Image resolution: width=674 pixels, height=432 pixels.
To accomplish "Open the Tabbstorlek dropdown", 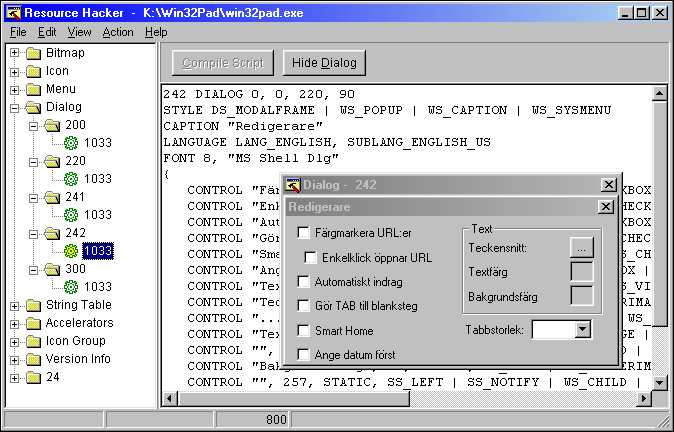I will (582, 330).
